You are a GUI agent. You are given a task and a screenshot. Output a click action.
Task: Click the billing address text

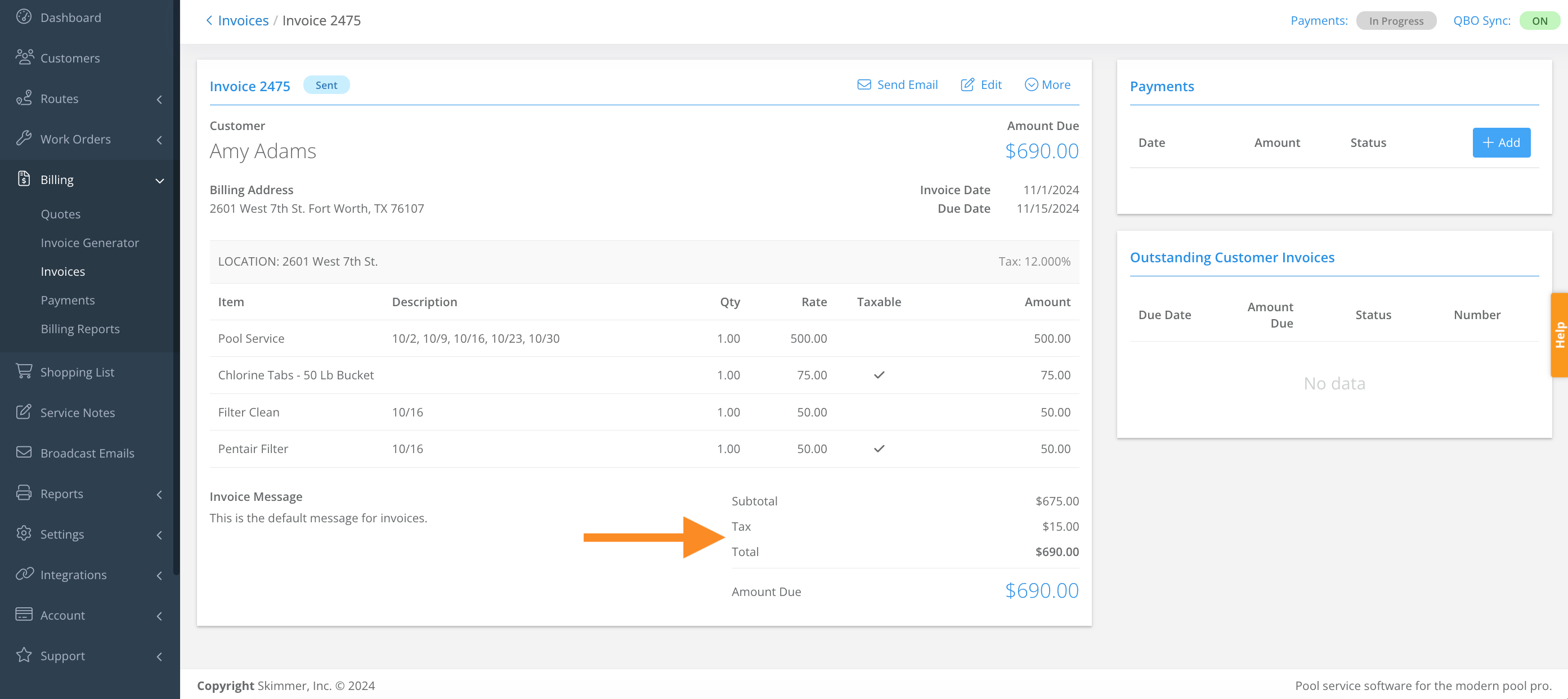316,208
